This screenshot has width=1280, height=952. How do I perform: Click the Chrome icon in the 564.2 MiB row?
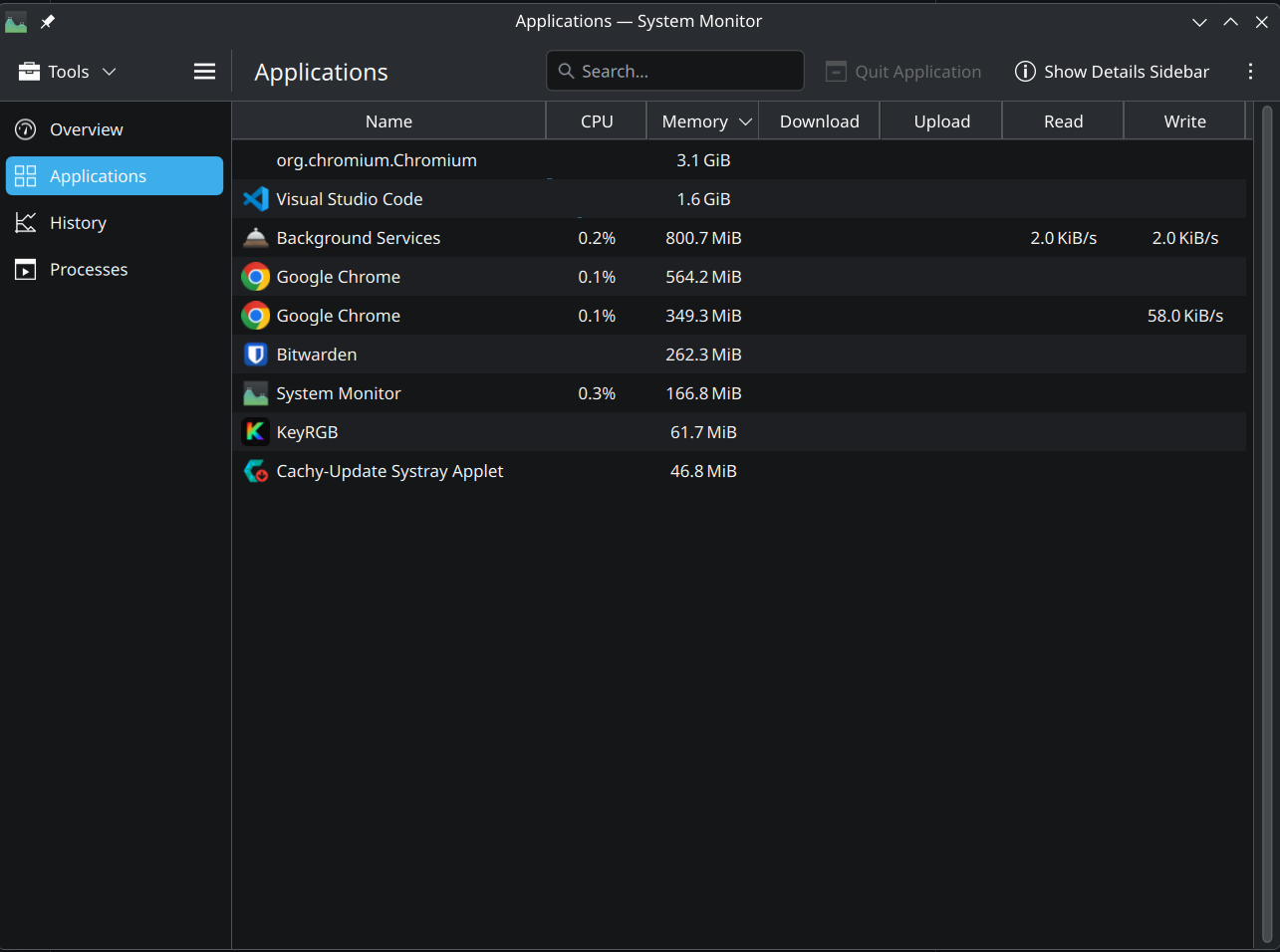[x=256, y=277]
